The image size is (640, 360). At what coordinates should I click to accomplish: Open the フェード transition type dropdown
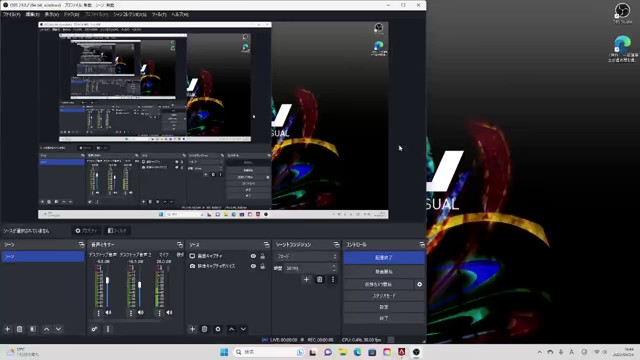click(307, 256)
